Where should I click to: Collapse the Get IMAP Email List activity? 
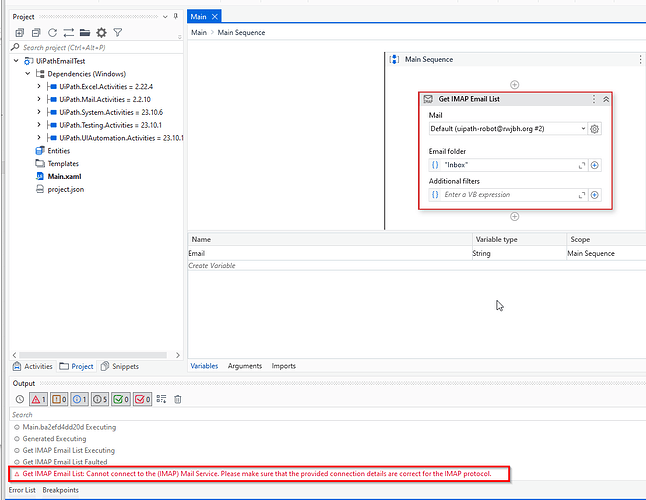[606, 99]
